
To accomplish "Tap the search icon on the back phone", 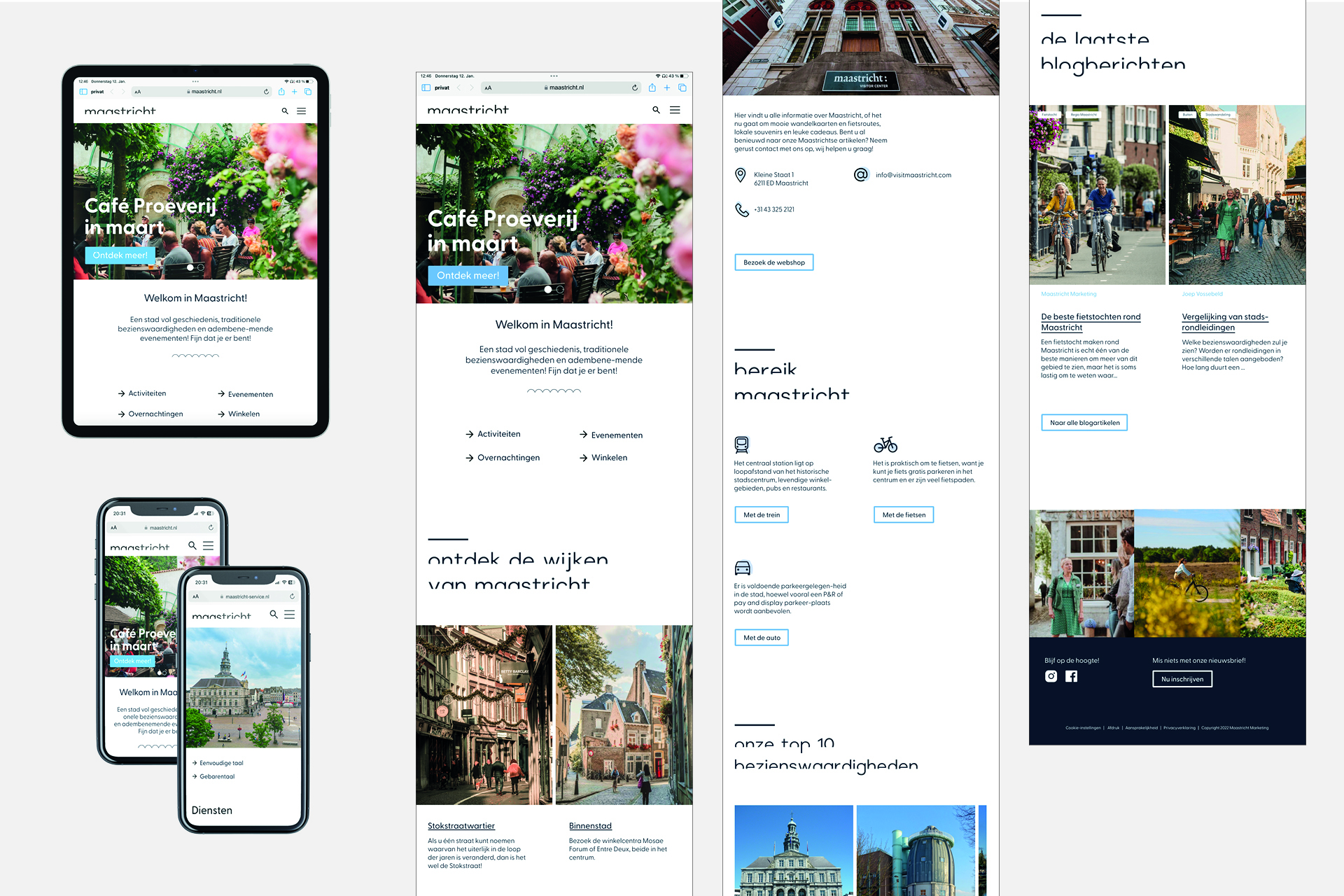I will coord(192,545).
